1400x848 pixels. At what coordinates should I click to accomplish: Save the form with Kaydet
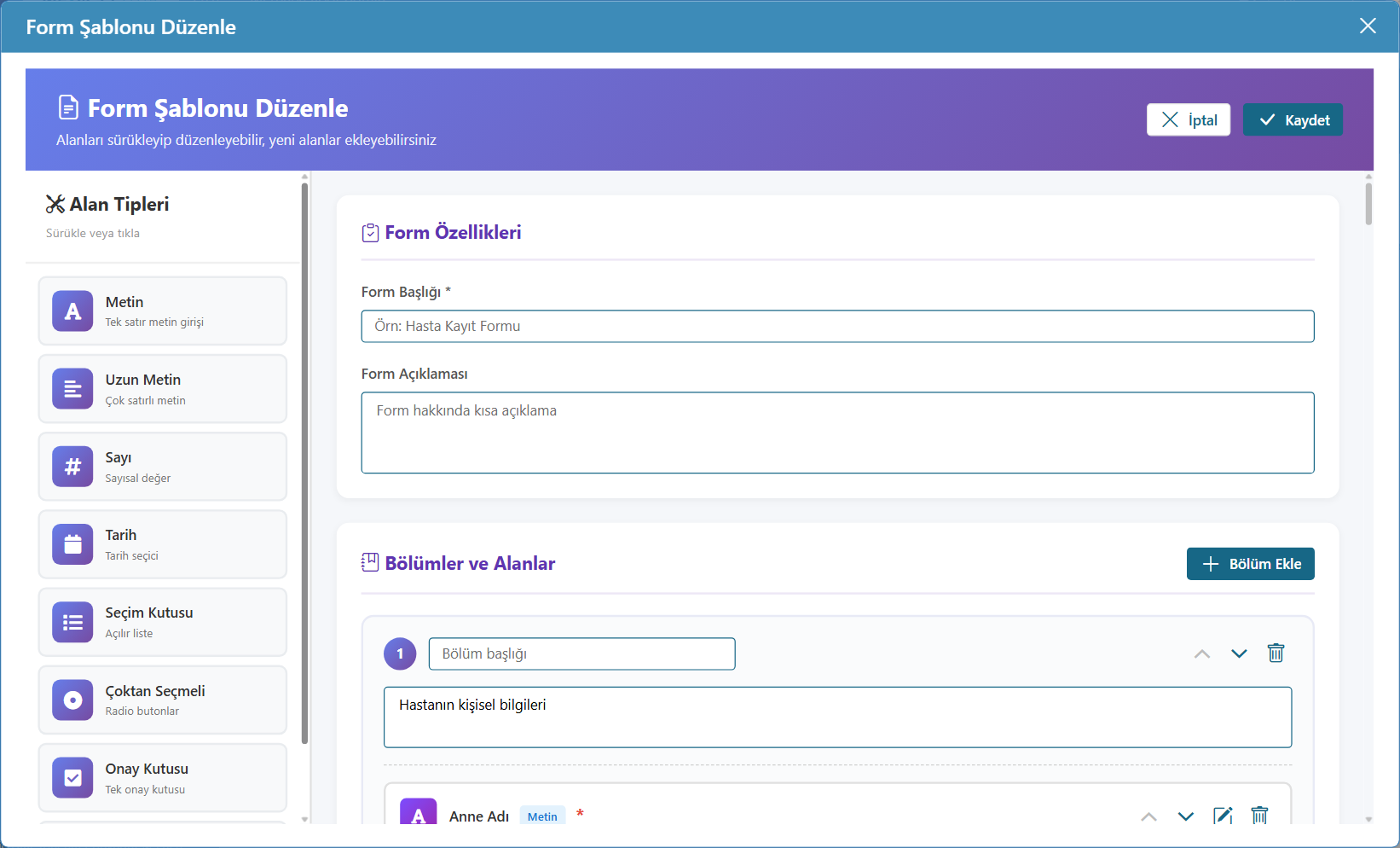pos(1293,120)
